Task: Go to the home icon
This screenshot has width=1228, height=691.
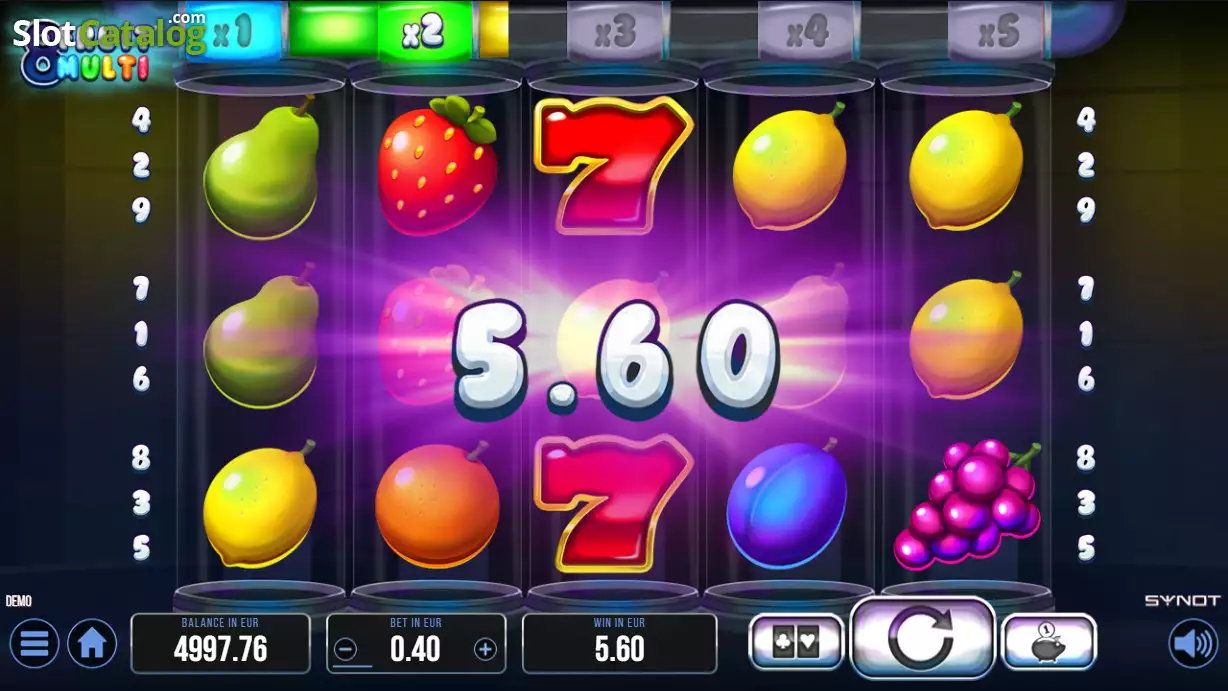Action: click(92, 643)
